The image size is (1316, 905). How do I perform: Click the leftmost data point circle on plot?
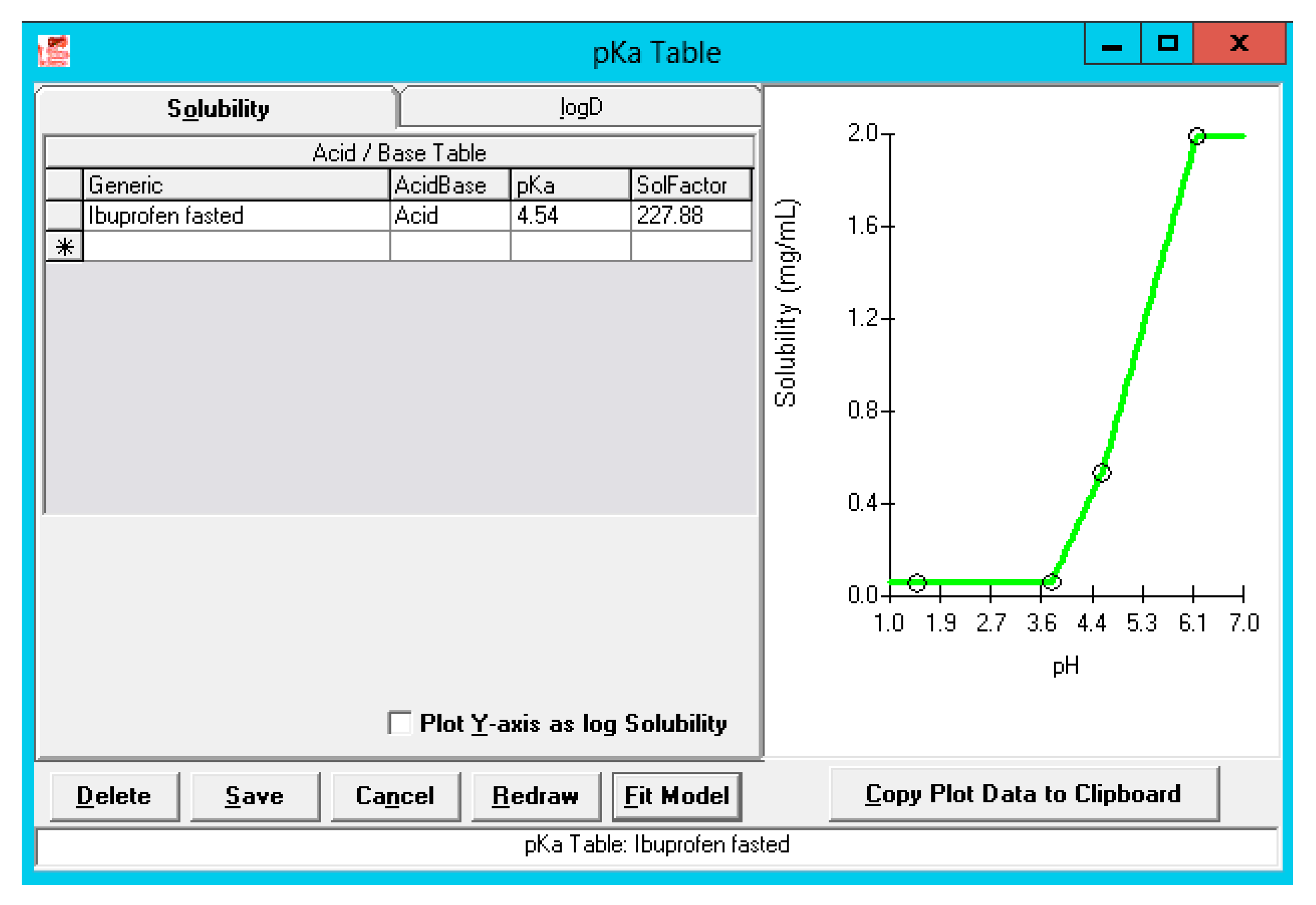(x=917, y=583)
